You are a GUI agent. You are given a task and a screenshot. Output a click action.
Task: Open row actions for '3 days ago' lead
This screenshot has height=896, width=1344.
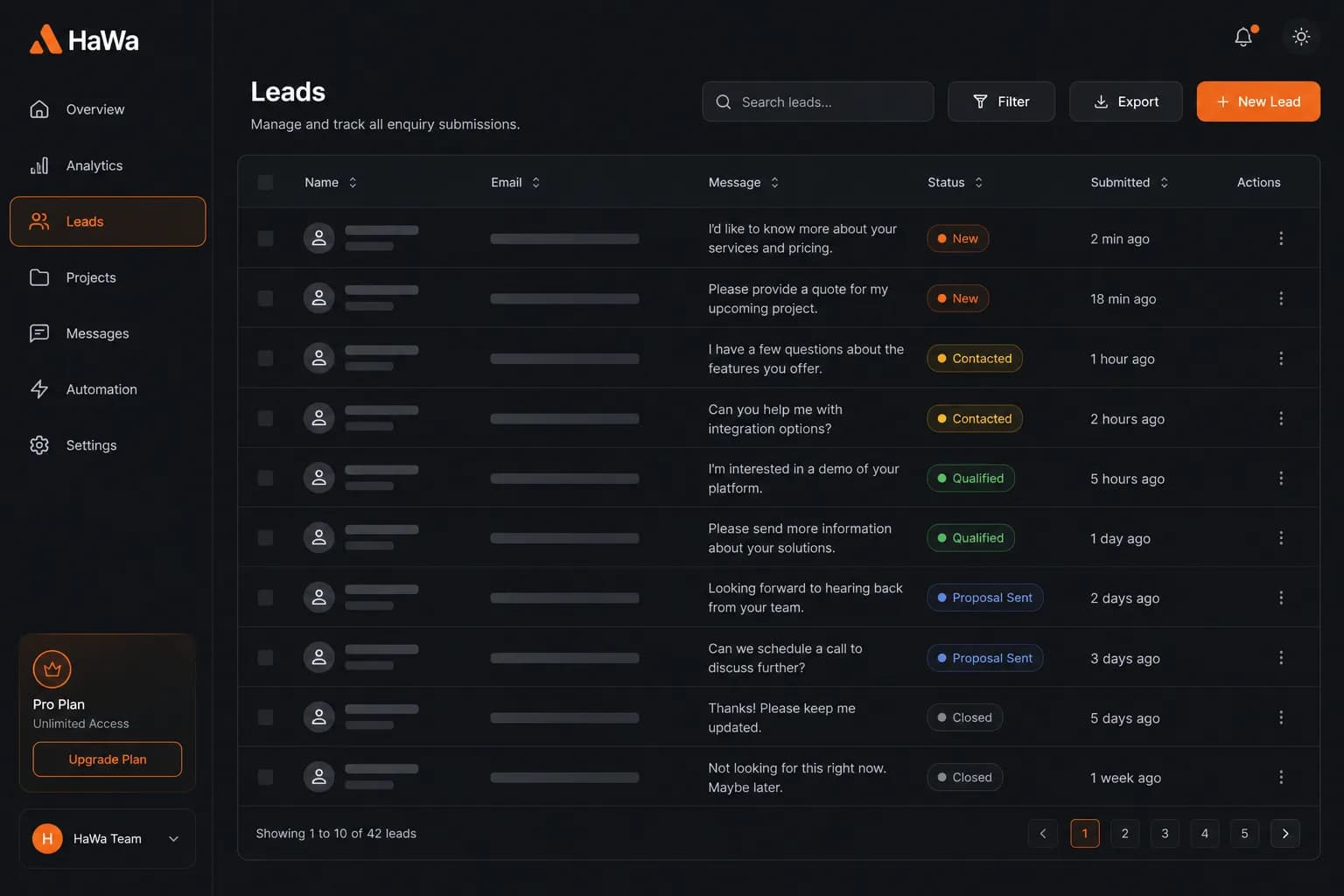pos(1281,658)
